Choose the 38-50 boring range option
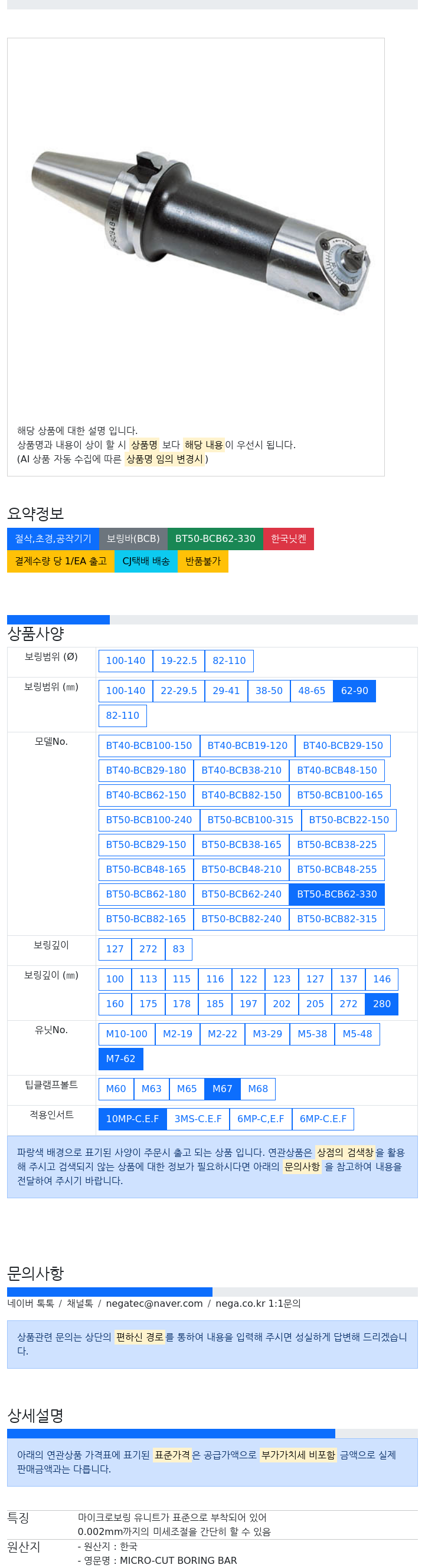The height and width of the screenshot is (1568, 425). coord(269,691)
